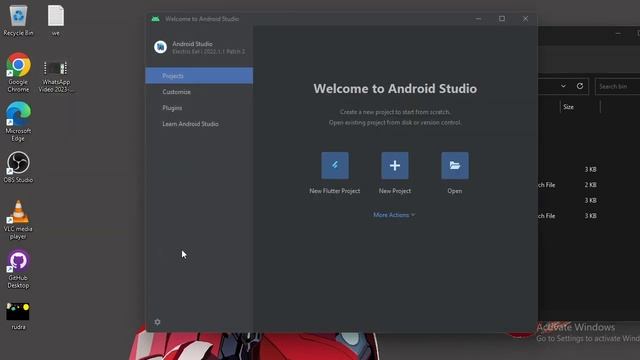This screenshot has width=640, height=360.
Task: Expand the More Actions dropdown
Action: (394, 215)
